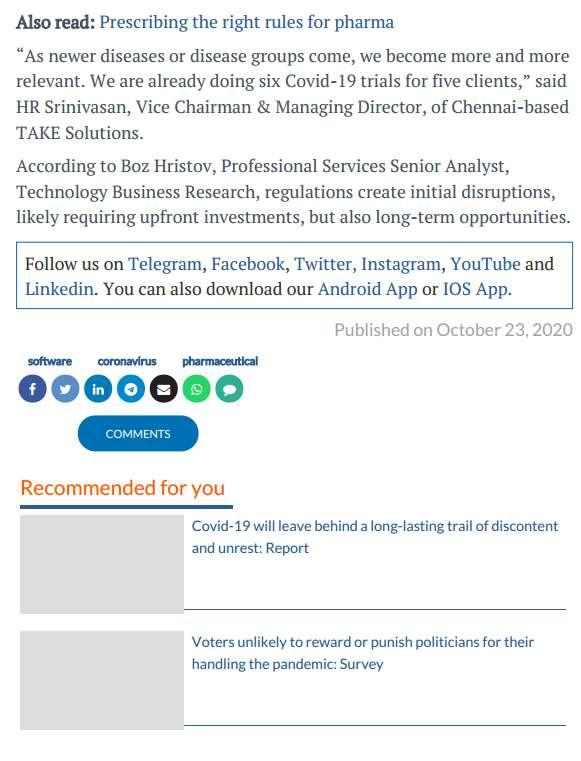
Task: Select the coronavirus tag
Action: pos(127,361)
